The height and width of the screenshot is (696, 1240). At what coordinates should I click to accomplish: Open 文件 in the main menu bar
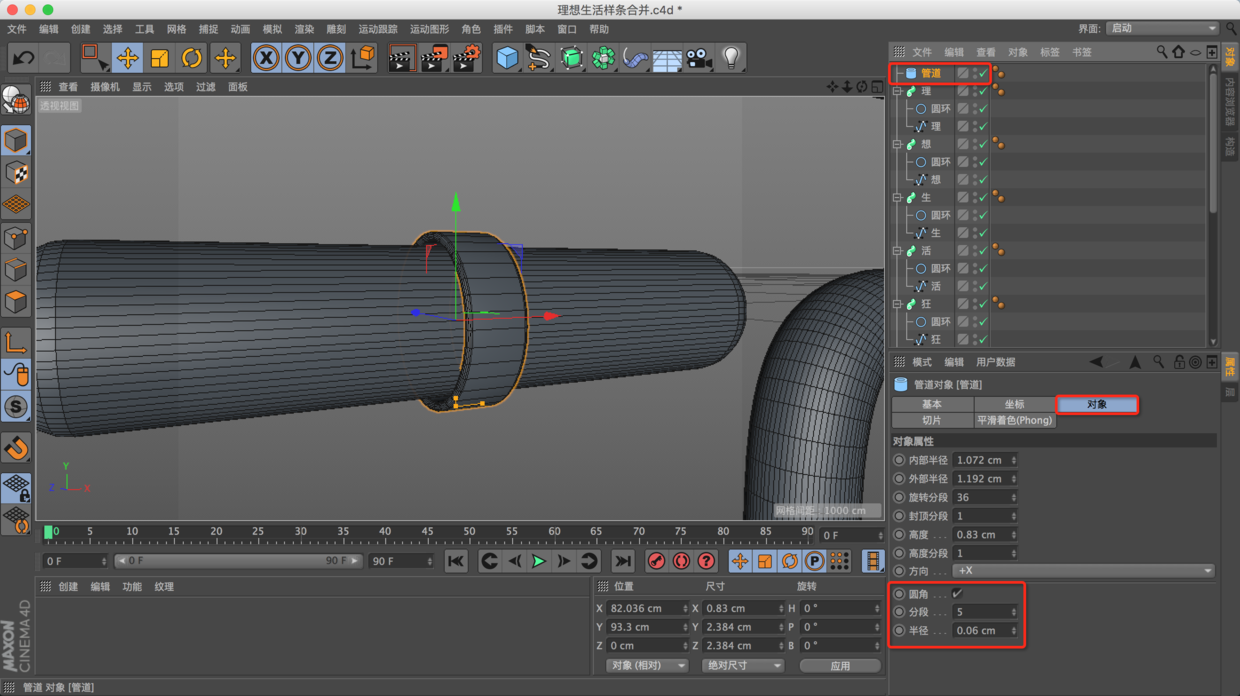coord(17,29)
